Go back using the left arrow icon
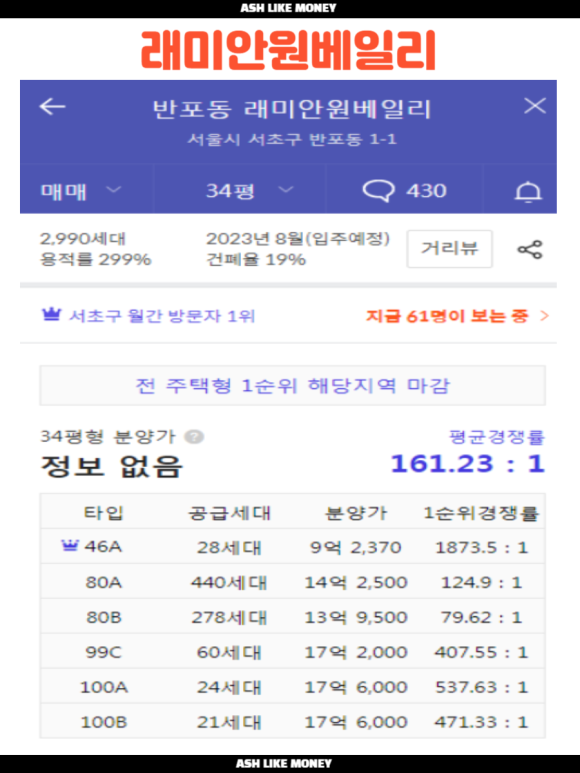This screenshot has width=580, height=773. (52, 106)
